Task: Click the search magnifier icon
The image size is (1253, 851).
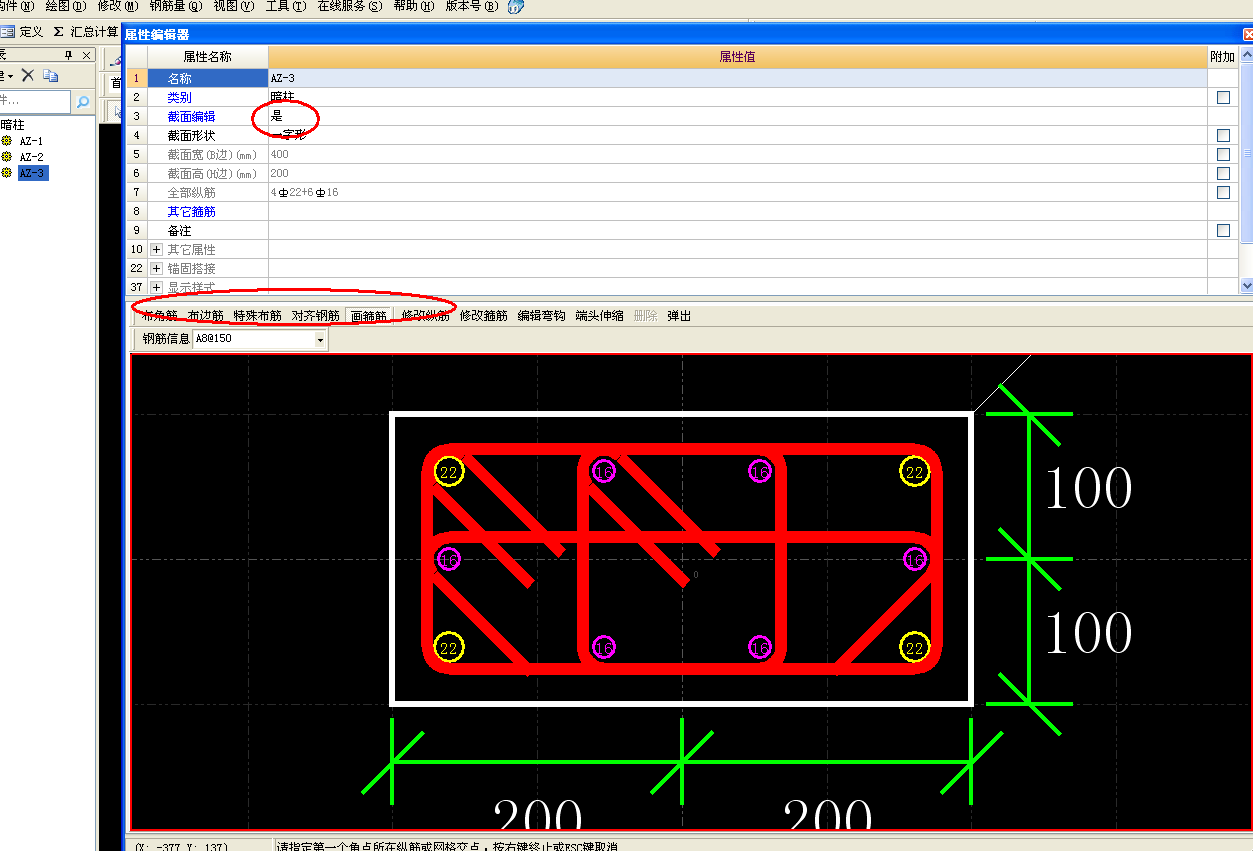Action: coord(83,102)
